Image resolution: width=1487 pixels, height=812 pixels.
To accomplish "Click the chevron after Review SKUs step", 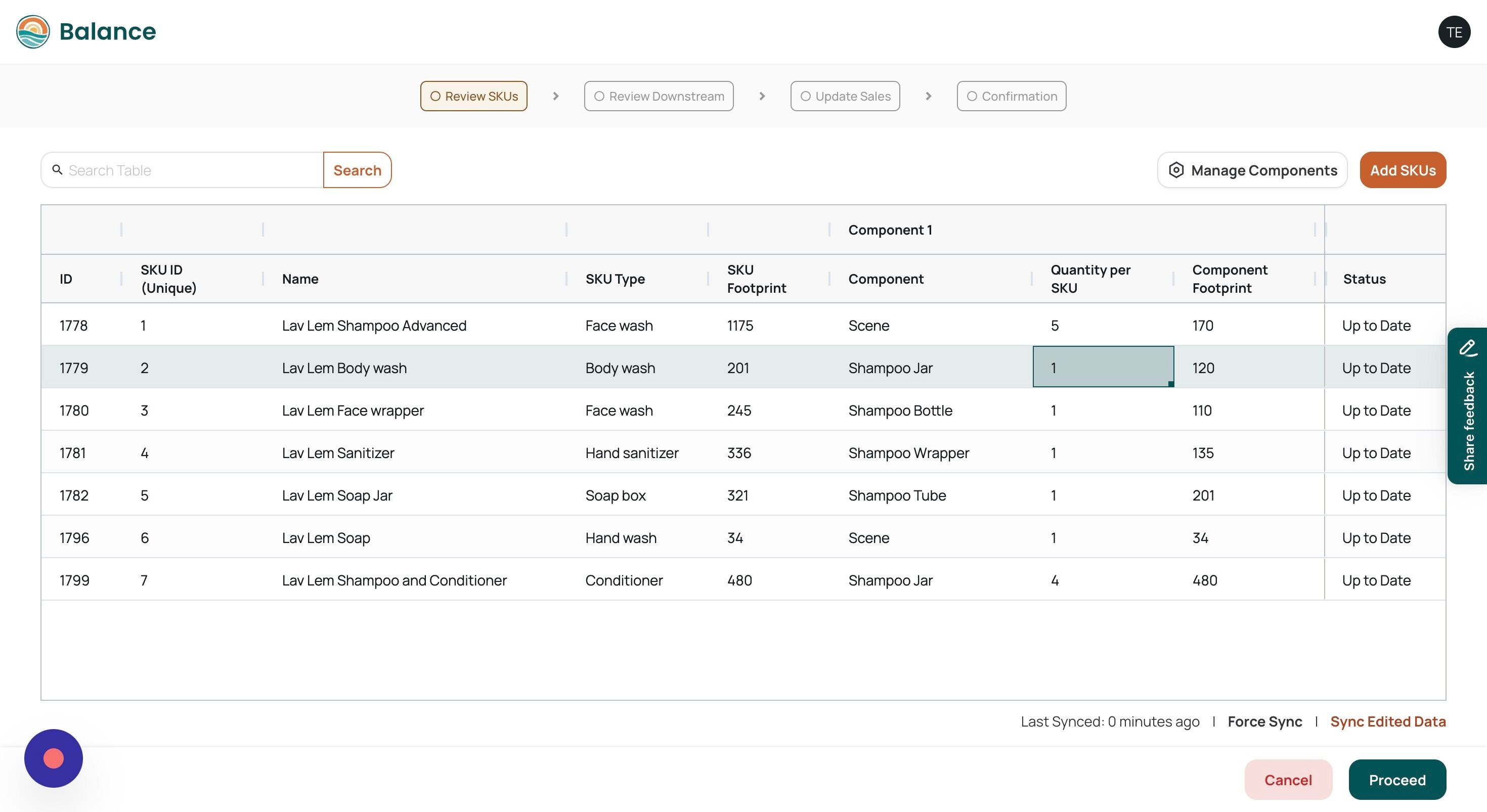I will 555,96.
